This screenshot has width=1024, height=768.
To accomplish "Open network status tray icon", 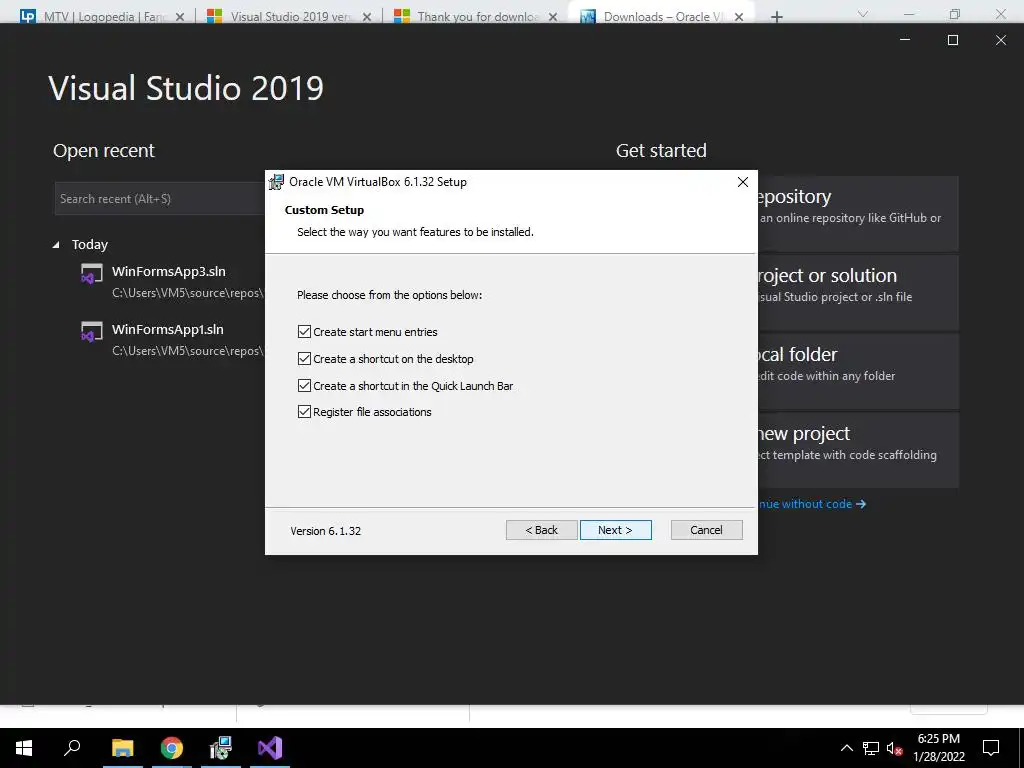I will 871,748.
